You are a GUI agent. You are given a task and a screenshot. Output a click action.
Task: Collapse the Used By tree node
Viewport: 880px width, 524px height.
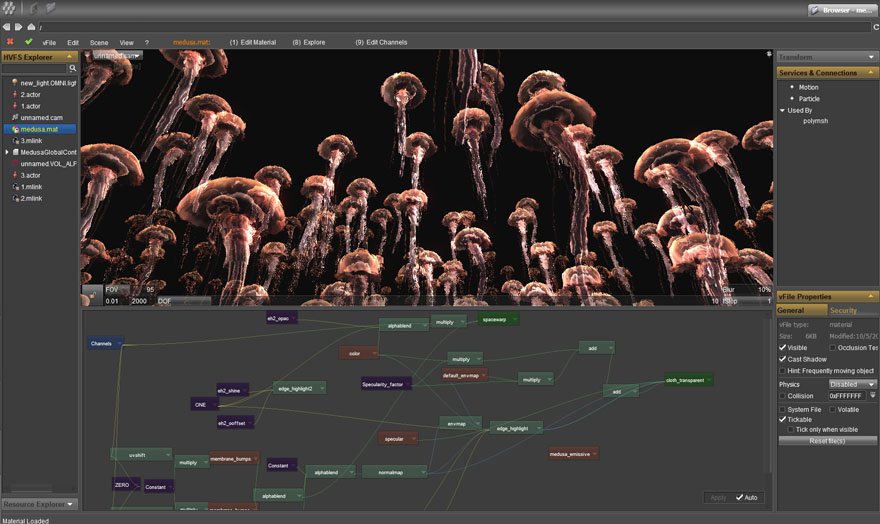pyautogui.click(x=782, y=111)
